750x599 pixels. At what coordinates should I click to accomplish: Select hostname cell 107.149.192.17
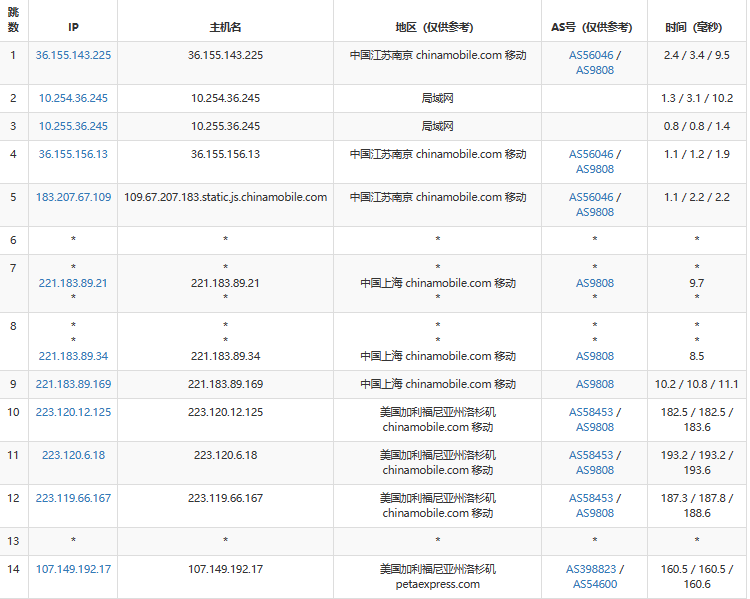(x=225, y=569)
